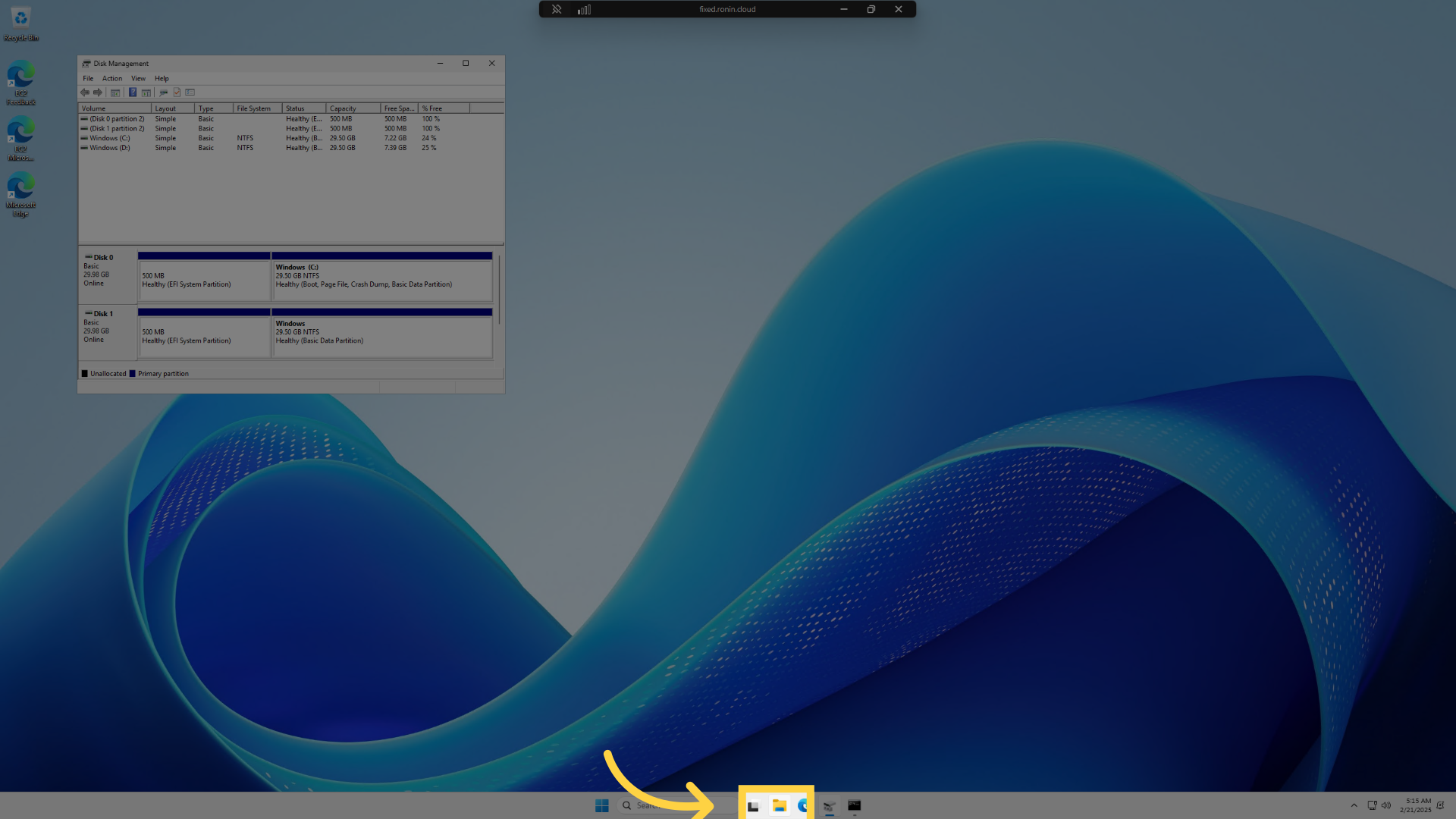Click the Disk 0 label in graphical view
1456x819 pixels.
103,257
